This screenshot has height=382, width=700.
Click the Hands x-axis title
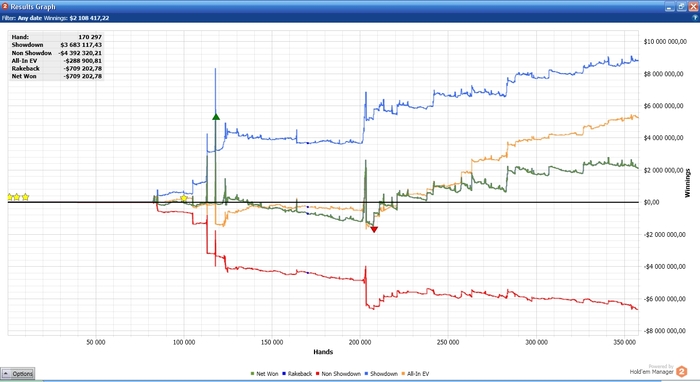click(x=323, y=352)
